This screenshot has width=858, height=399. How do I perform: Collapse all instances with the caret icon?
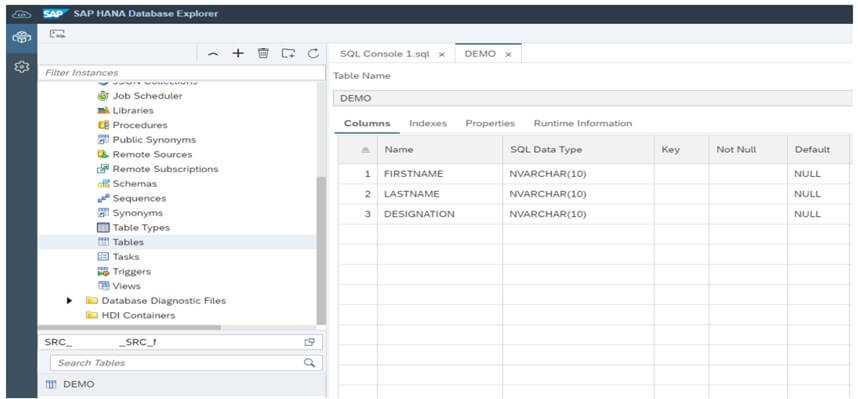[213, 54]
